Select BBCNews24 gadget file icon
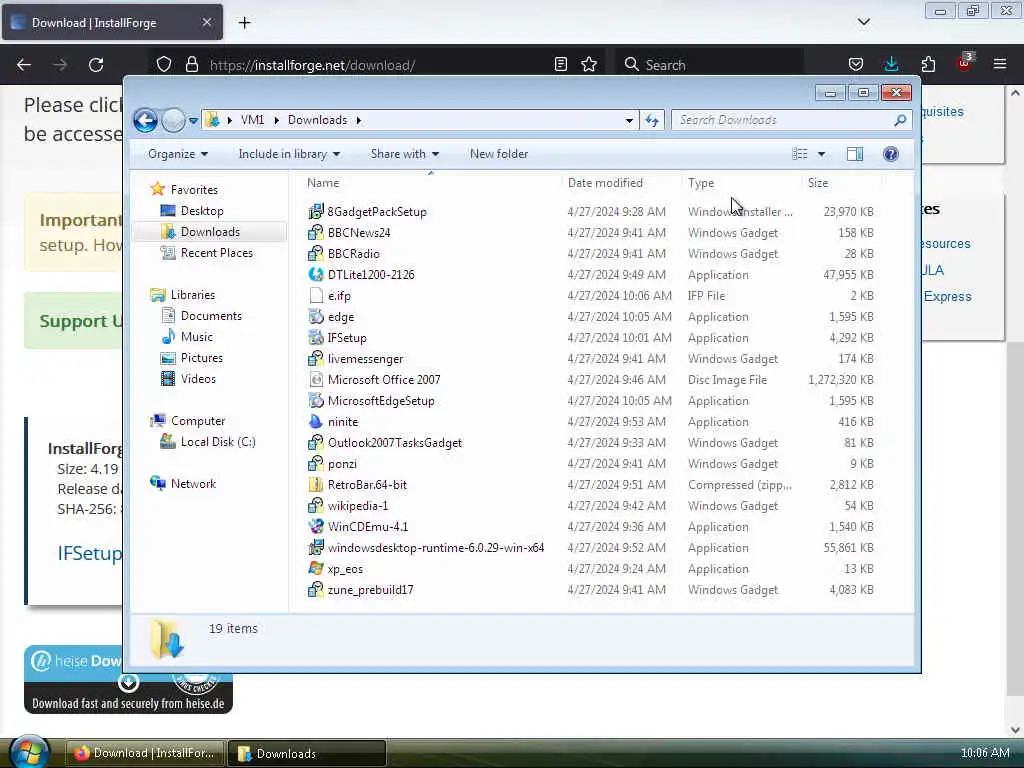The image size is (1024, 768). pyautogui.click(x=316, y=232)
